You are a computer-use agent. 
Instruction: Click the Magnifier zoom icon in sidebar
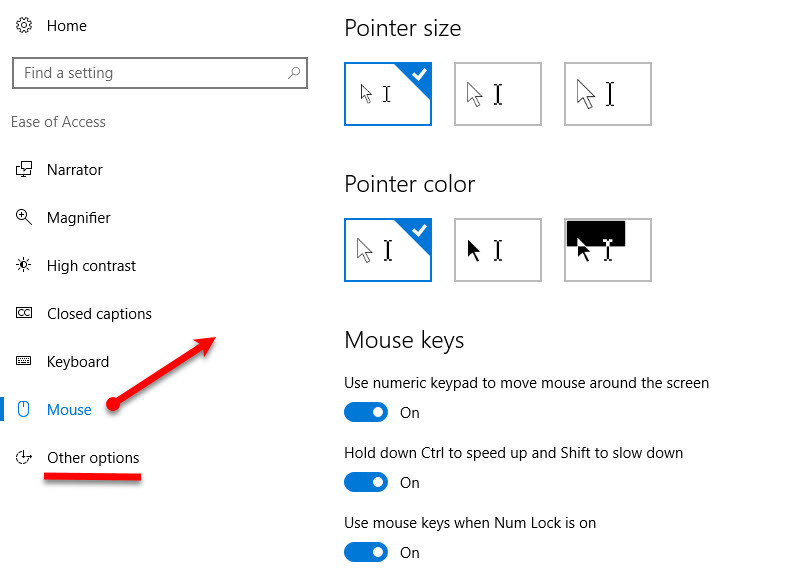pyautogui.click(x=24, y=217)
